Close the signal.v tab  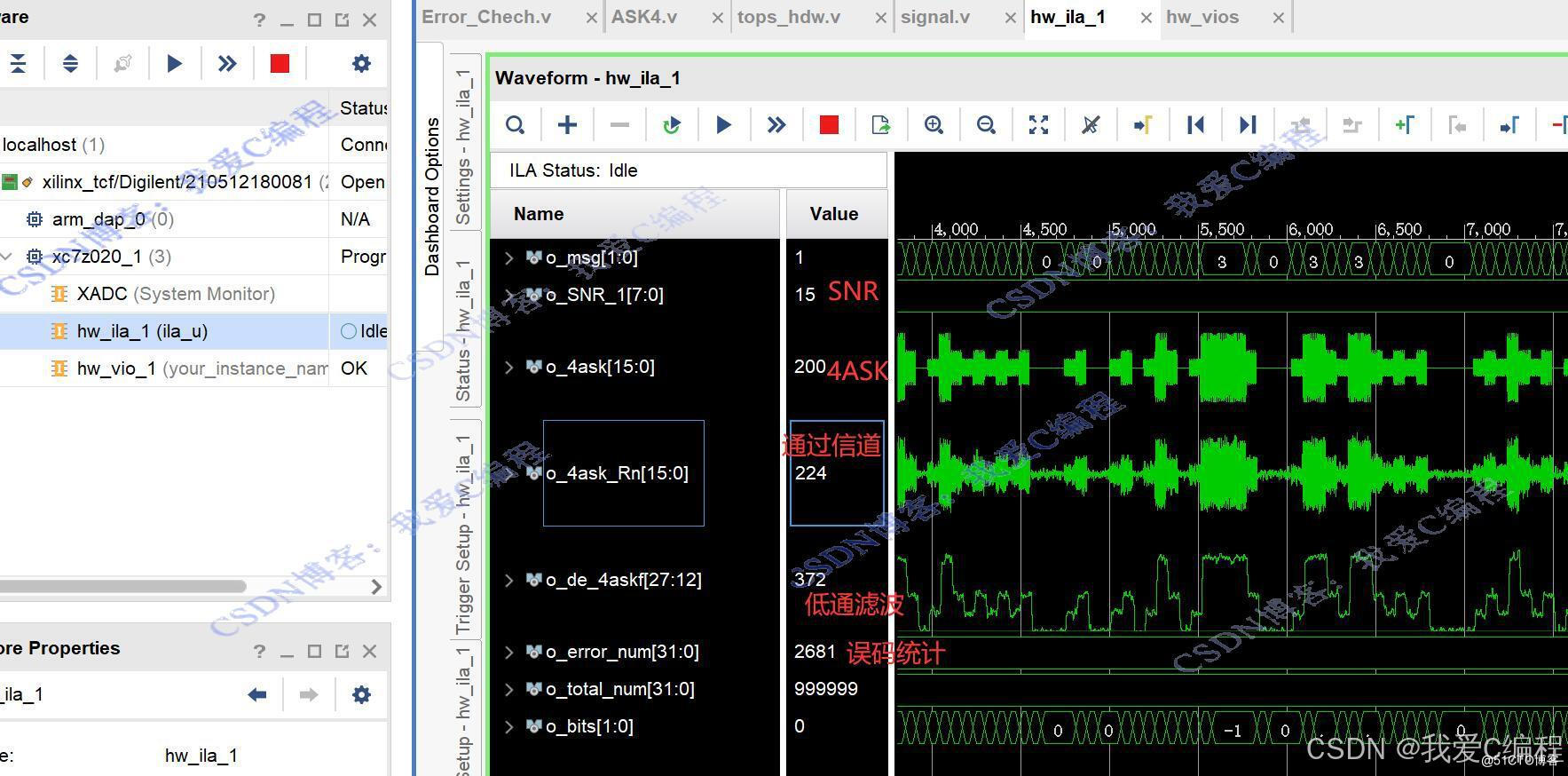(1010, 18)
